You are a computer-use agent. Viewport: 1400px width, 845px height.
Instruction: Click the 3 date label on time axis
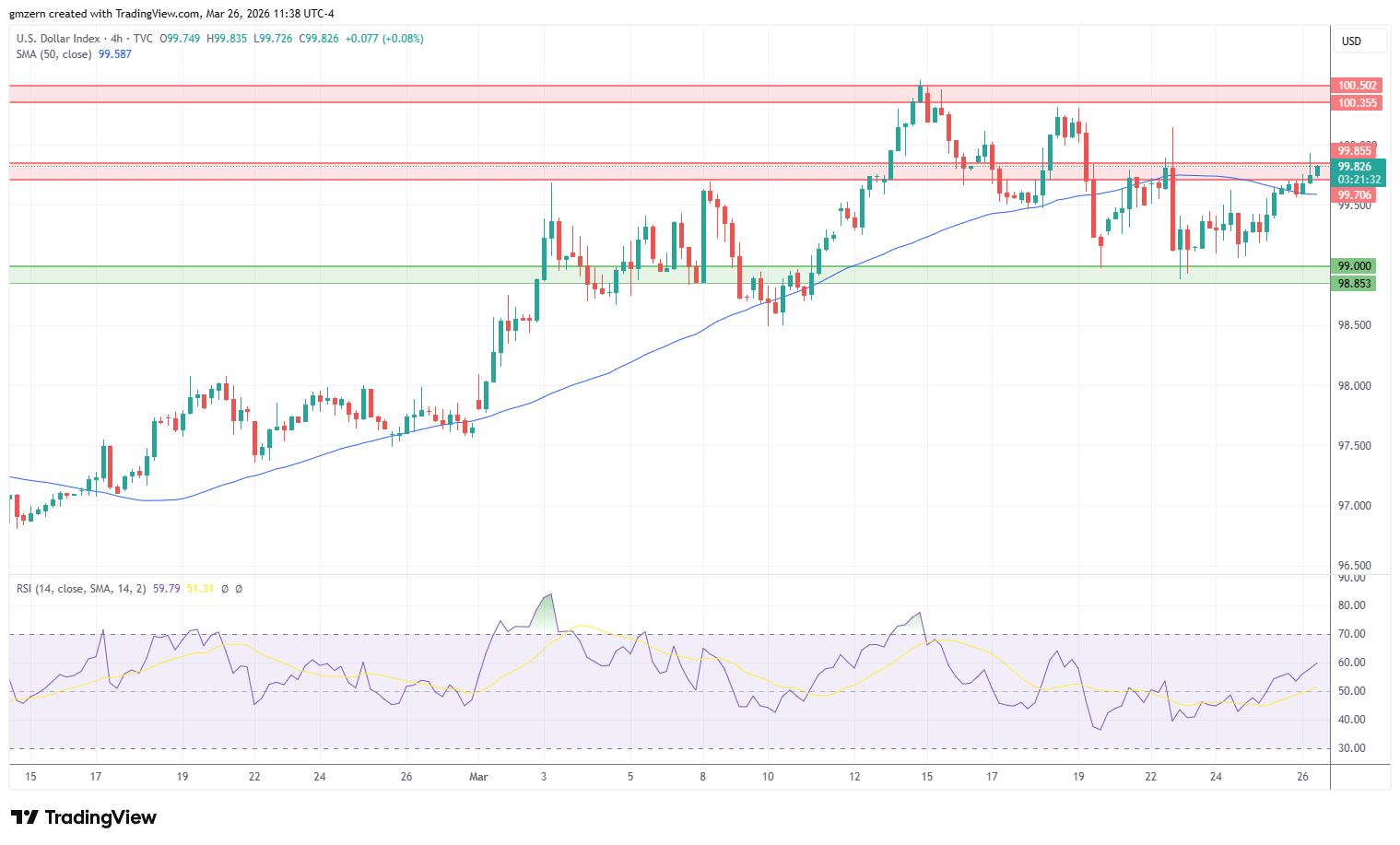[544, 777]
